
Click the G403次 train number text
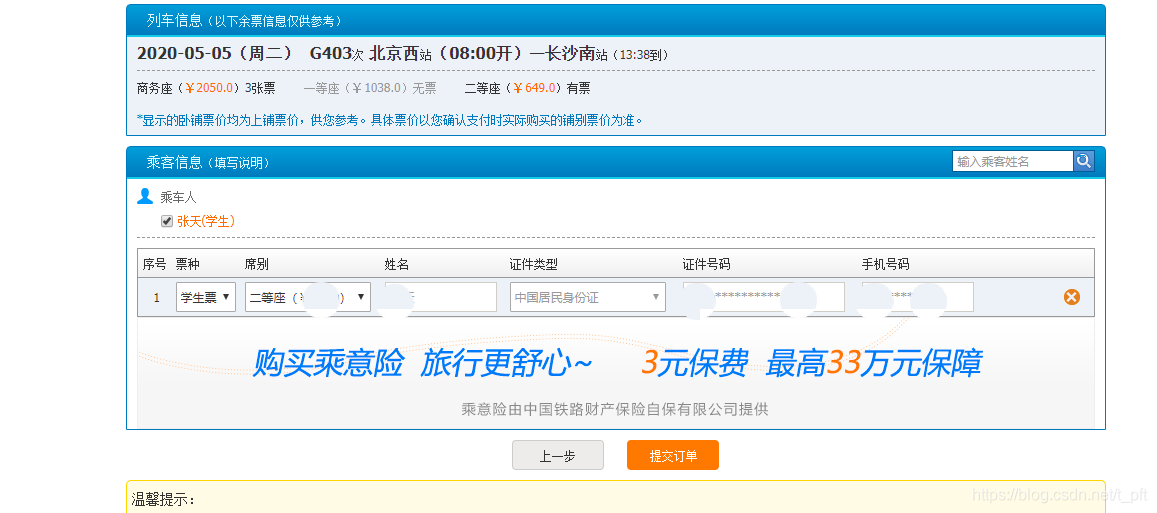(x=336, y=54)
